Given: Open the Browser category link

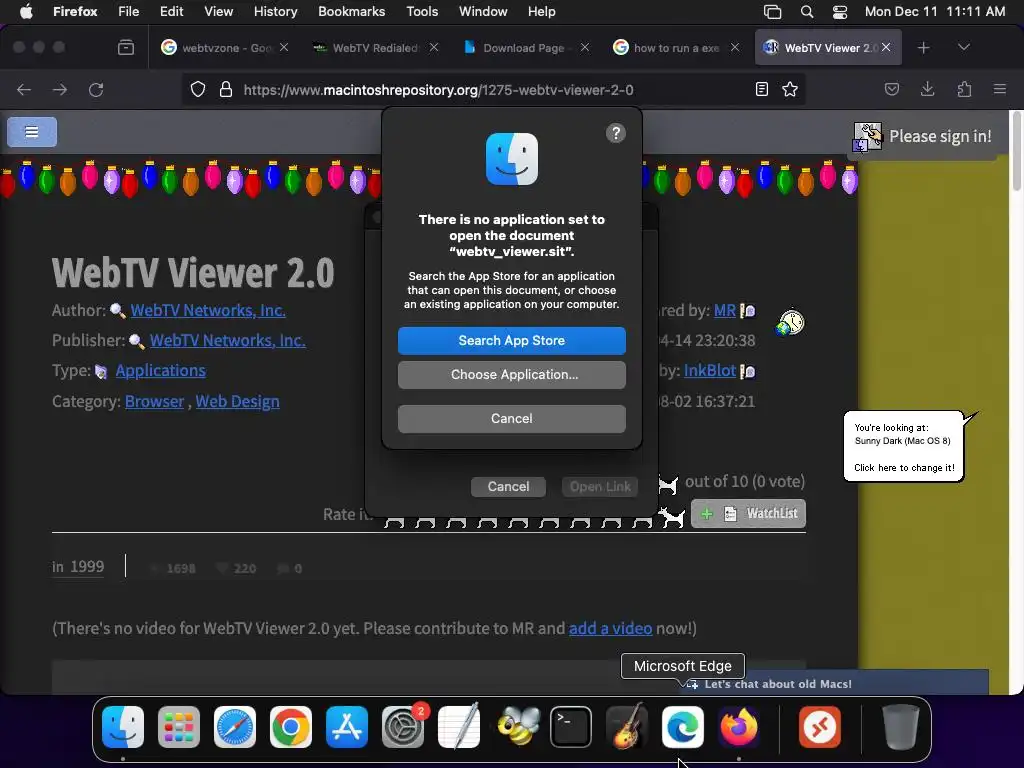Looking at the screenshot, I should pyautogui.click(x=154, y=401).
